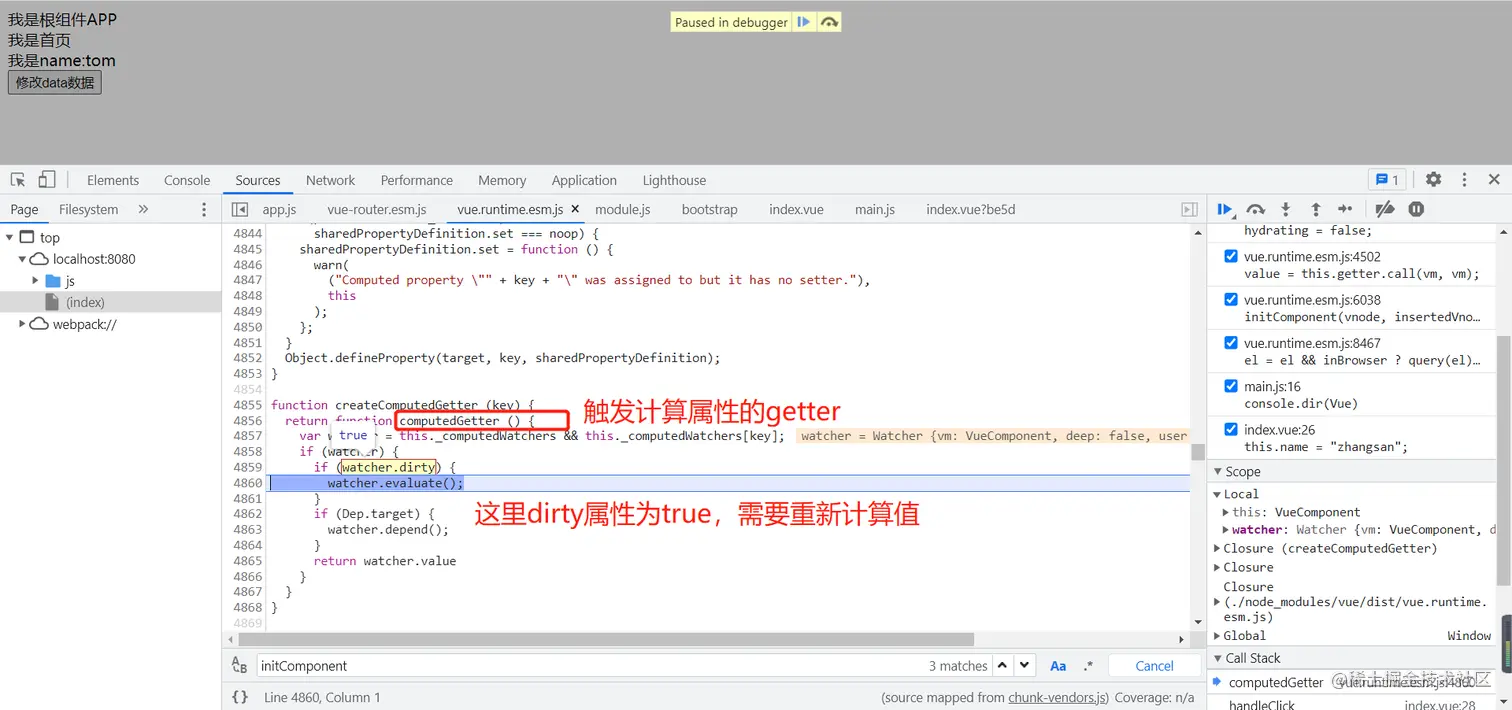The width and height of the screenshot is (1512, 710).
Task: Open the Application tab
Action: click(x=584, y=180)
